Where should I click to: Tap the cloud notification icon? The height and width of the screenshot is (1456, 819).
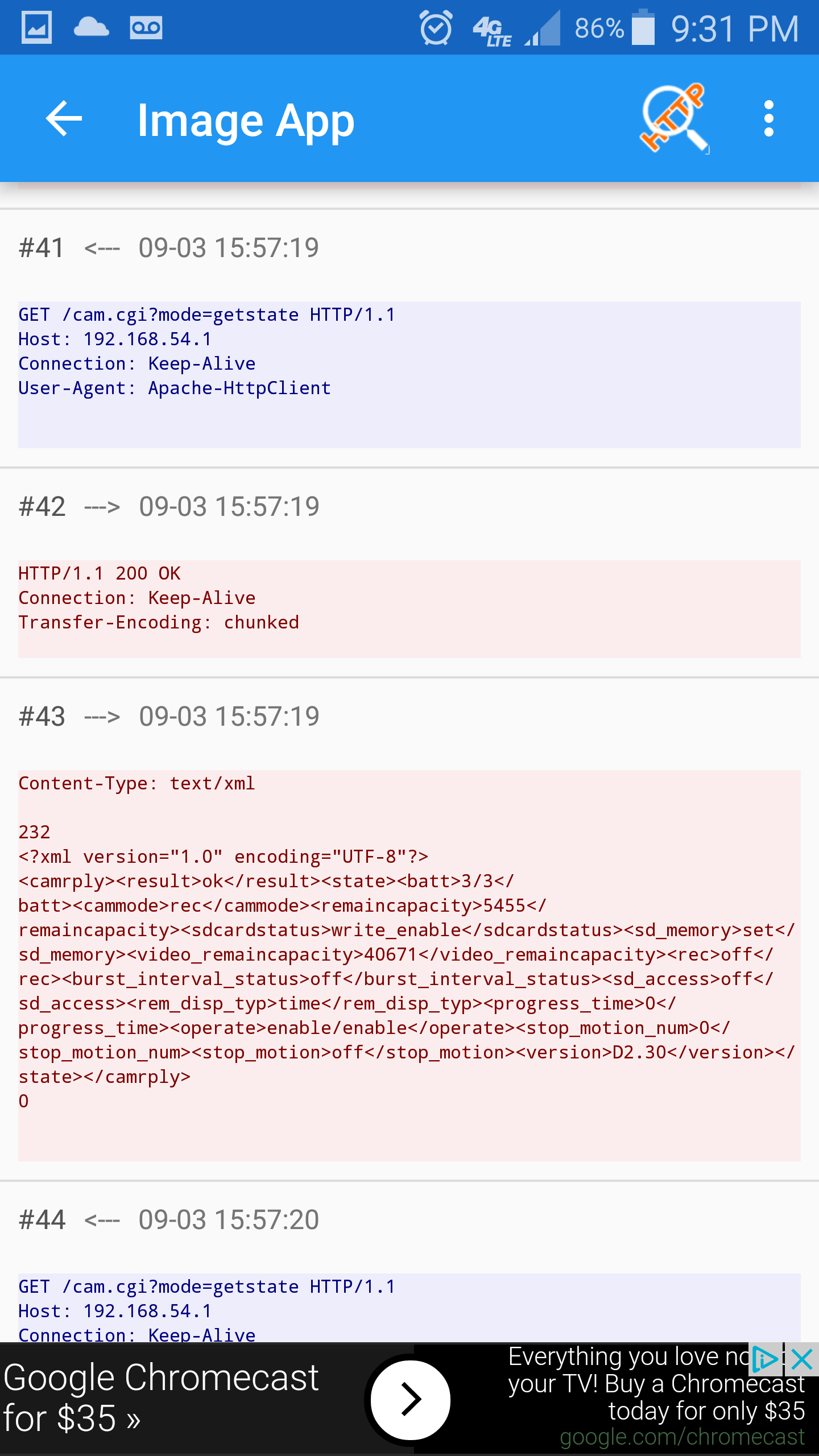(x=91, y=27)
